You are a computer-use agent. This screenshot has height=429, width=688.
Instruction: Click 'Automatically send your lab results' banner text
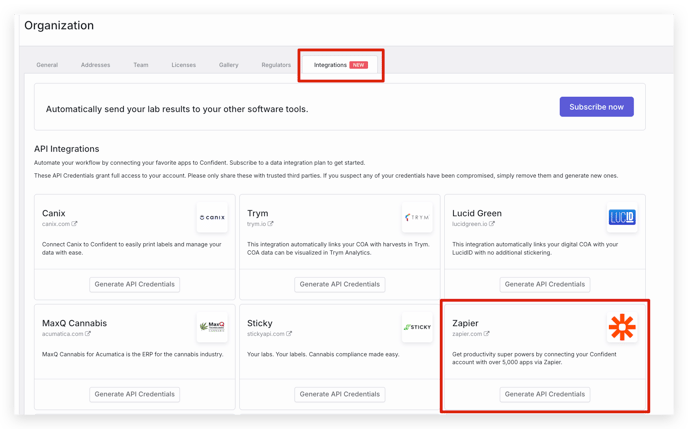[177, 109]
